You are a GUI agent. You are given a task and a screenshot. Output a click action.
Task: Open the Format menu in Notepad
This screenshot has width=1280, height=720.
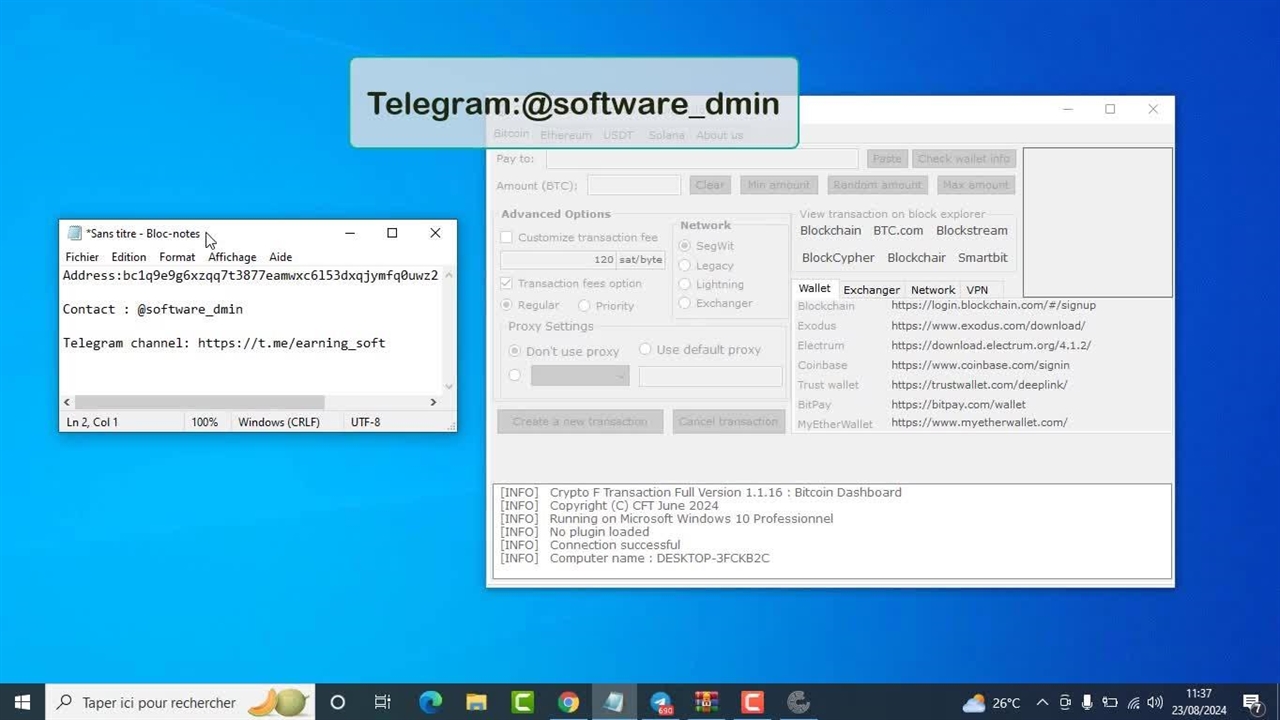pyautogui.click(x=177, y=257)
